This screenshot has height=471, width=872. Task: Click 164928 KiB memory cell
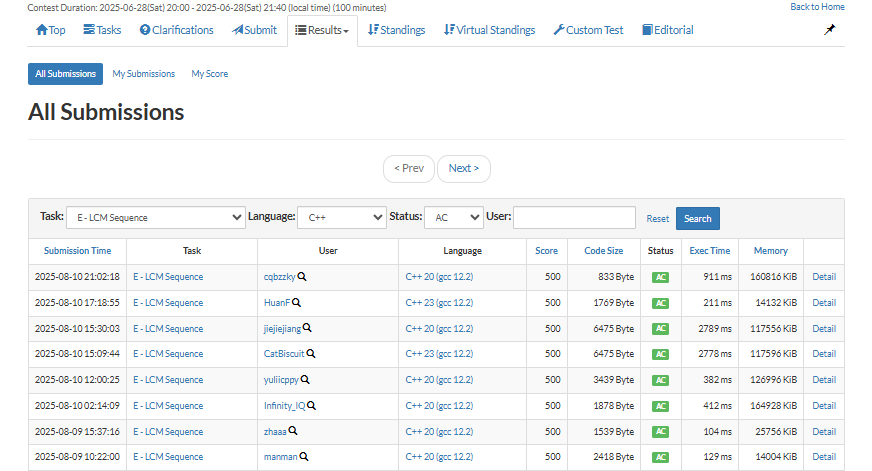pos(773,406)
